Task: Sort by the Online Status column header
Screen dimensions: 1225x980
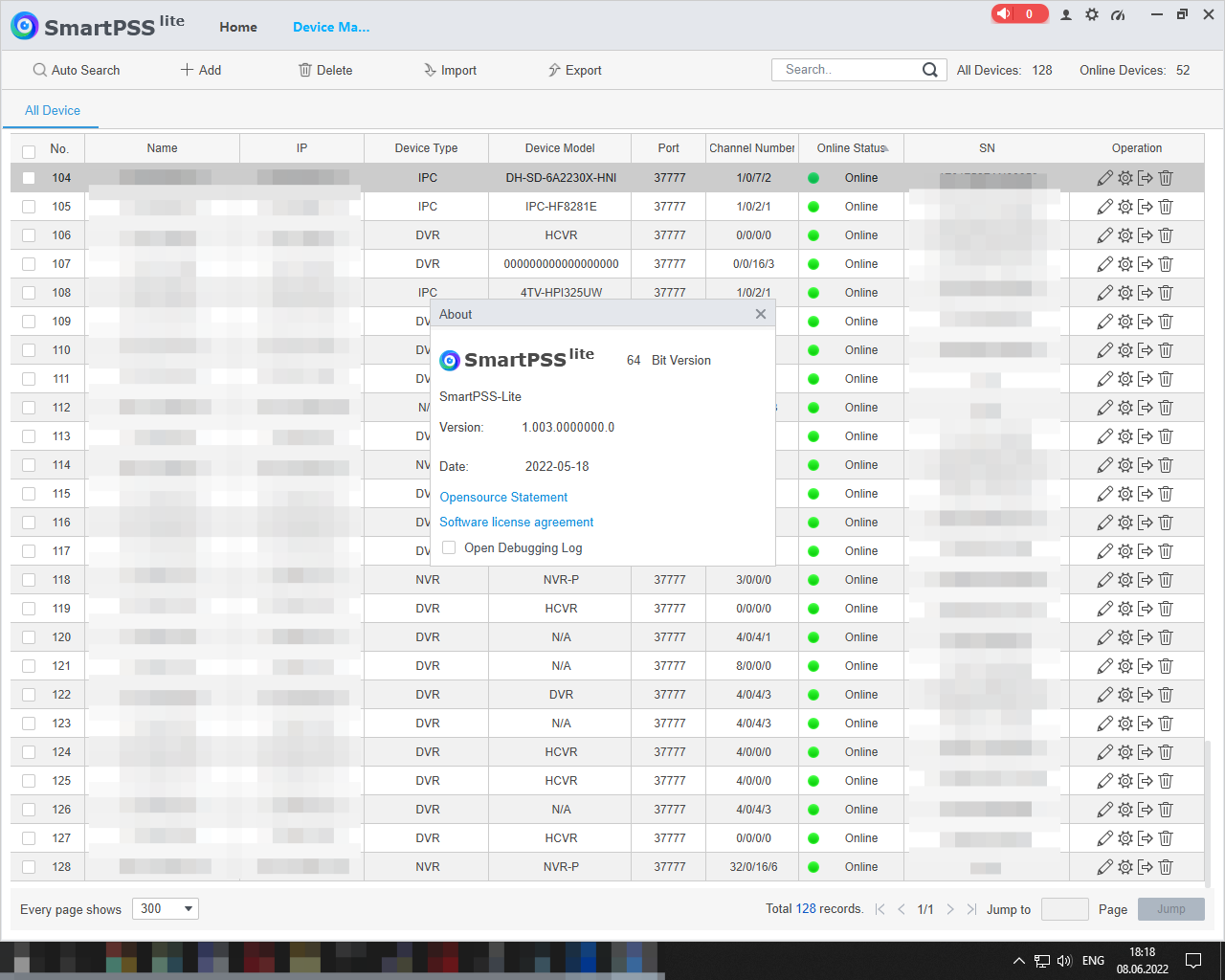Action: click(852, 148)
